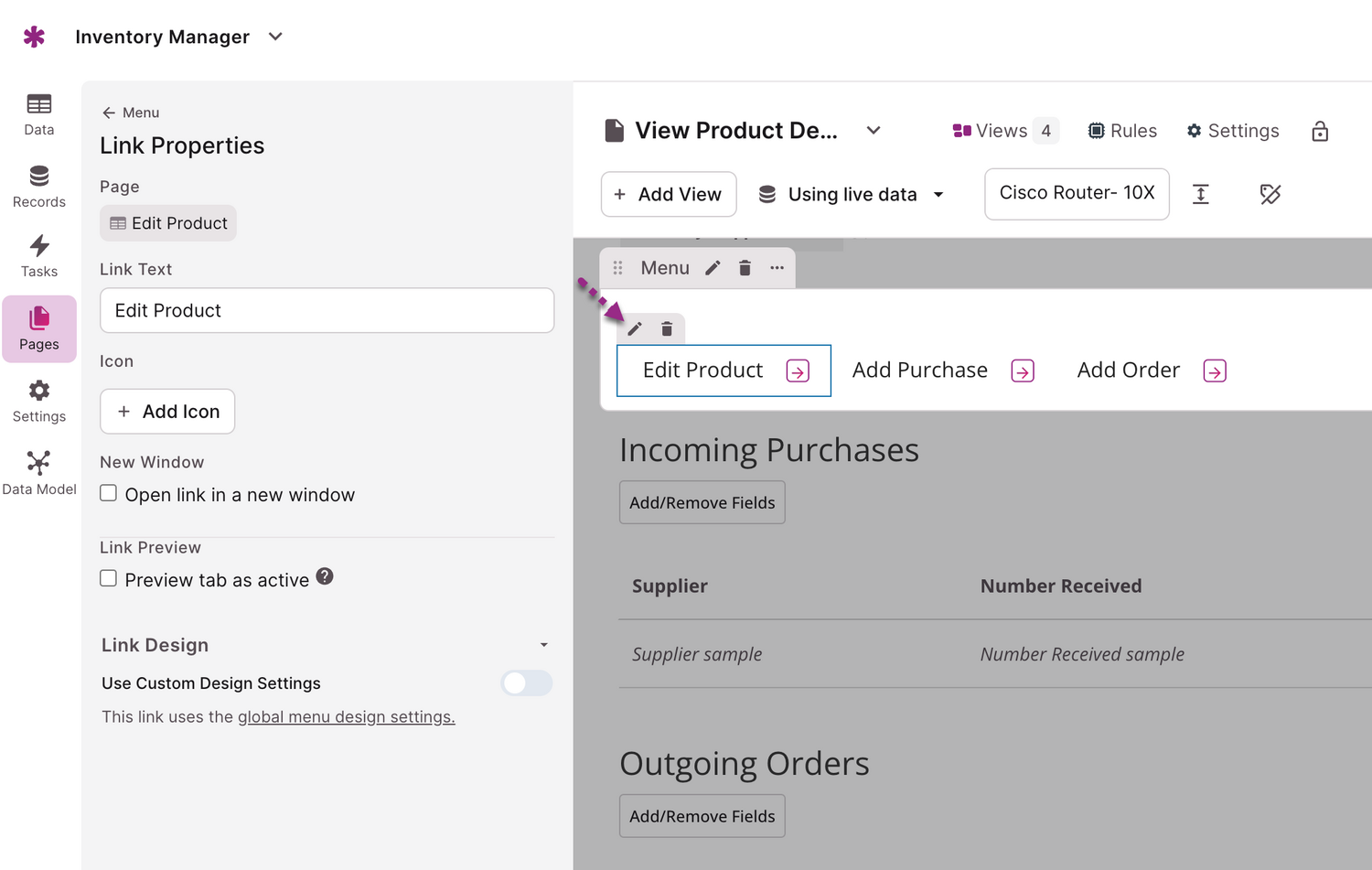Collapse the Link Design section
Screen dimensions: 1372x870
pyautogui.click(x=543, y=645)
